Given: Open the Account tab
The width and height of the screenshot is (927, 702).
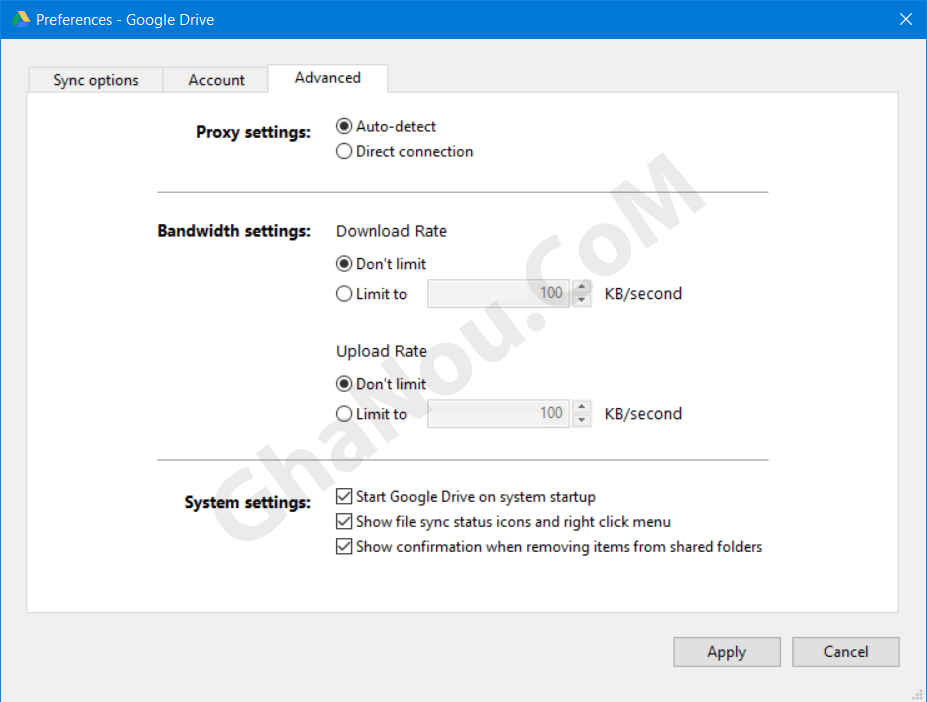Looking at the screenshot, I should (x=216, y=80).
